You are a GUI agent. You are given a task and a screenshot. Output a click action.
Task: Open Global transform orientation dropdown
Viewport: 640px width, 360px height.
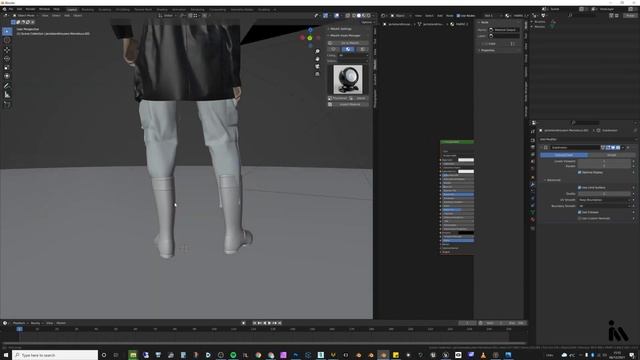[x=168, y=16]
